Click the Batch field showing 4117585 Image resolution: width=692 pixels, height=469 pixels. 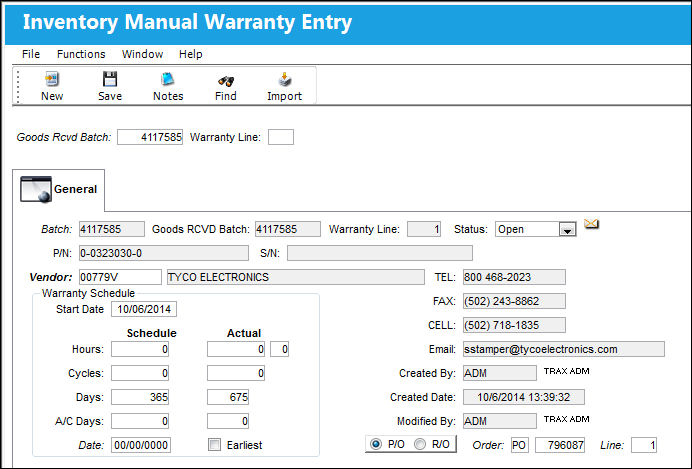(112, 229)
